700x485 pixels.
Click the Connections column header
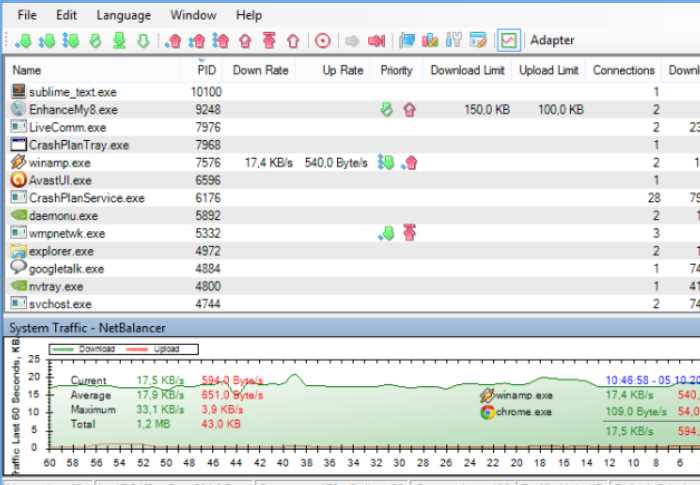[624, 70]
